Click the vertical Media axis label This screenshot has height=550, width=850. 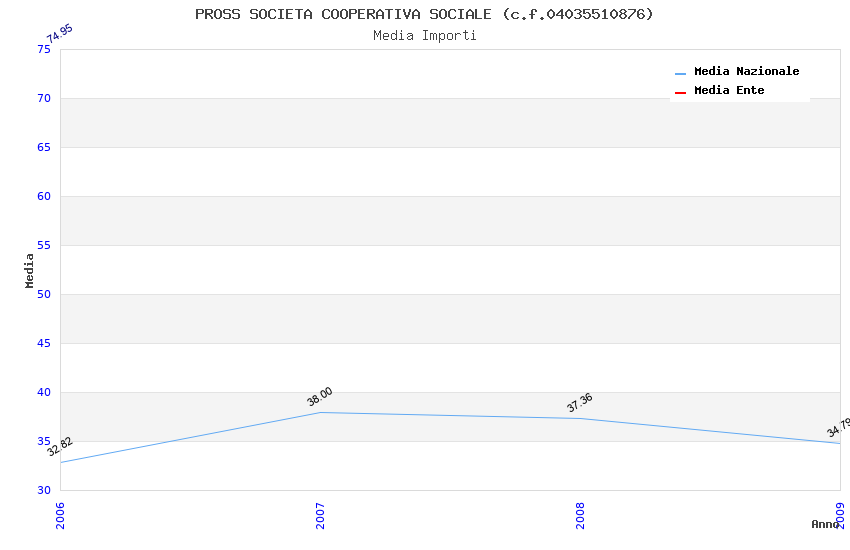click(x=30, y=270)
